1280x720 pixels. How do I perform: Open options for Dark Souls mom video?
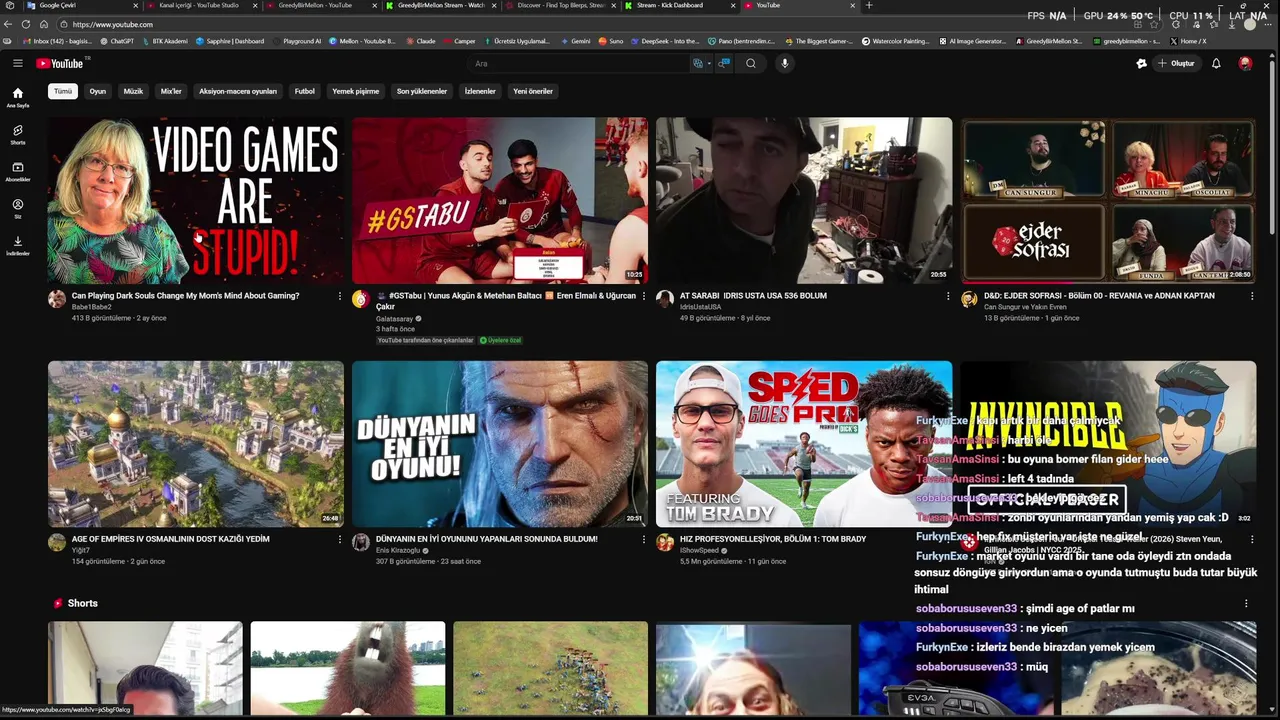(340, 296)
